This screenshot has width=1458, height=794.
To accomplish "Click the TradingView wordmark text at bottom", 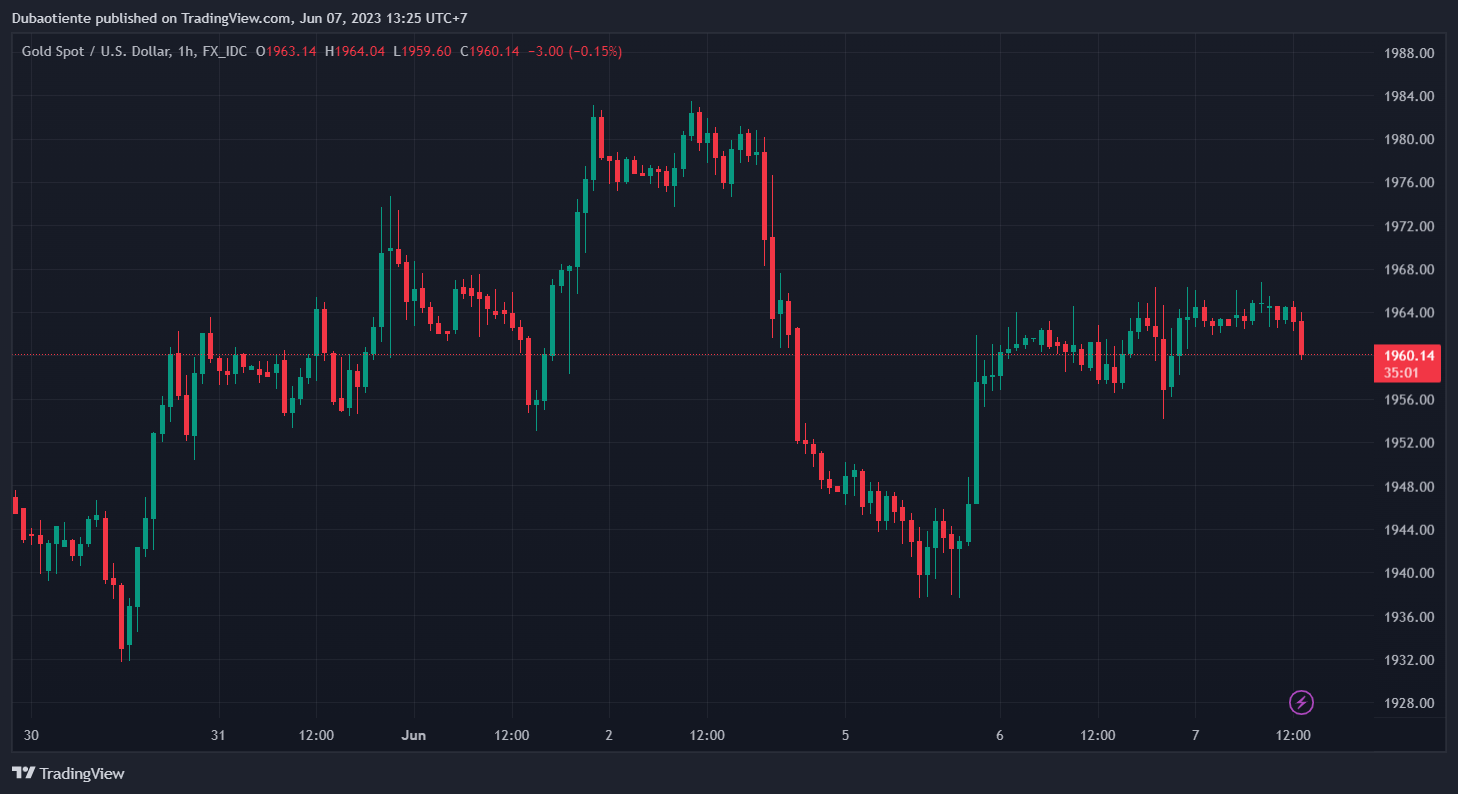I will [82, 773].
